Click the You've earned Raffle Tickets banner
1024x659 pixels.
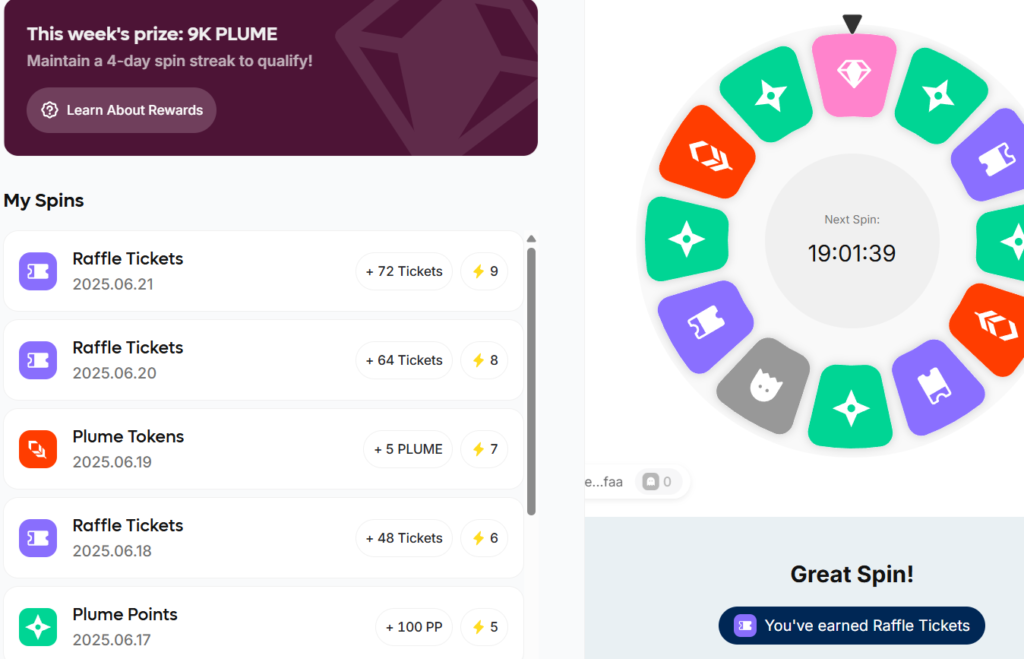852,626
